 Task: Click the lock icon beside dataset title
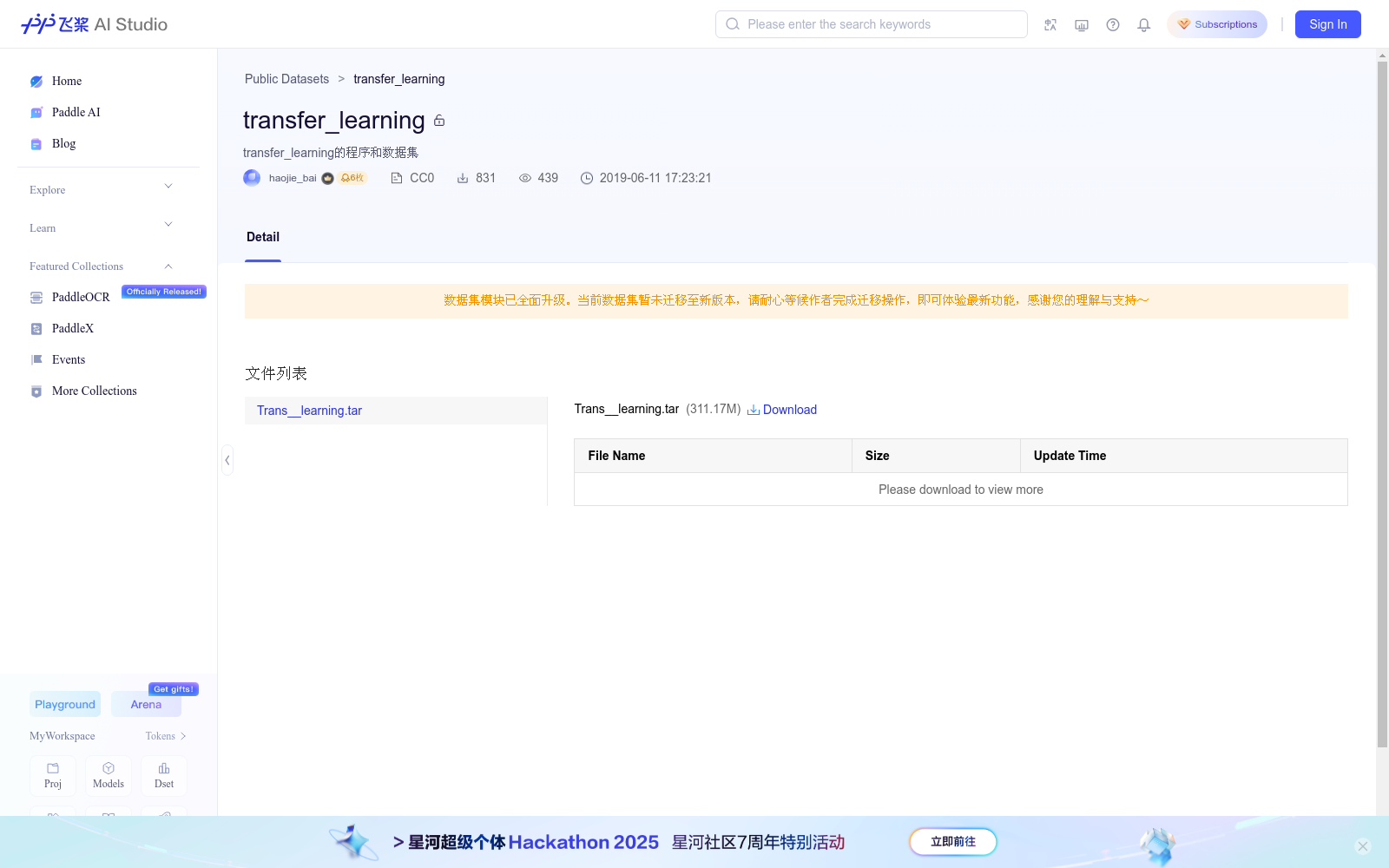(439, 121)
